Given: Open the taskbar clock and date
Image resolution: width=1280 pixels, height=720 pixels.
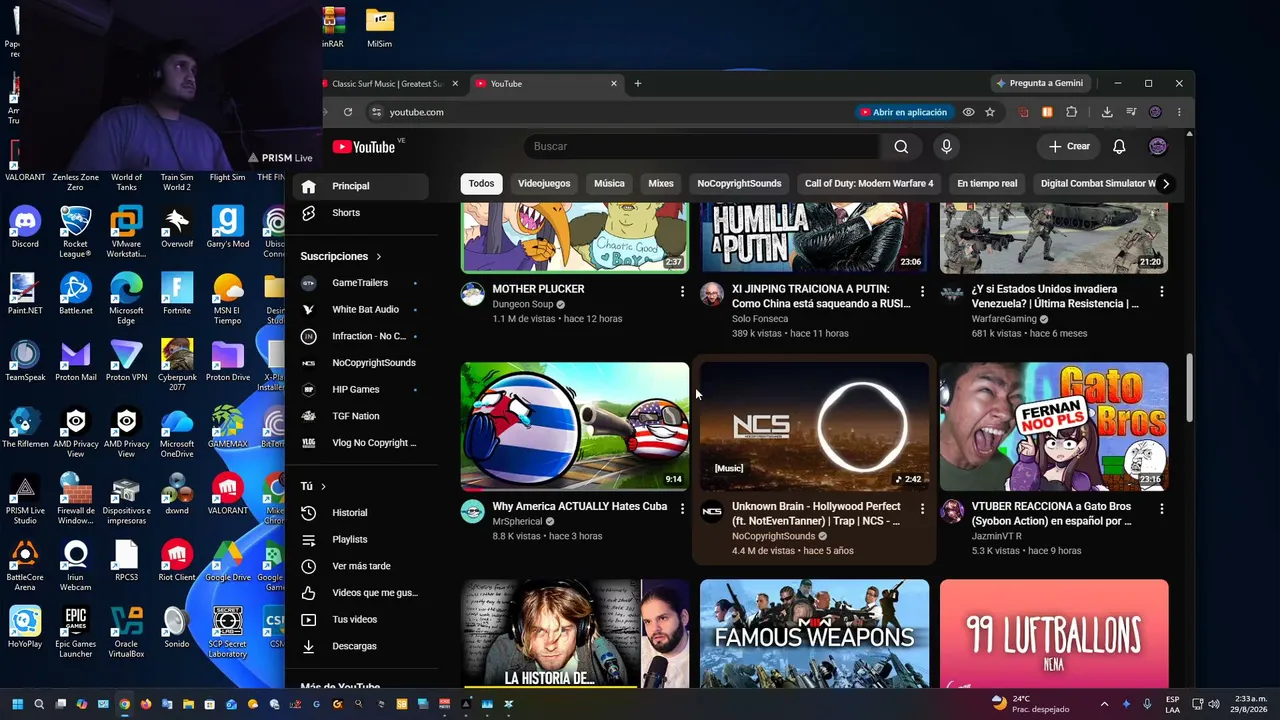Looking at the screenshot, I should [1250, 704].
